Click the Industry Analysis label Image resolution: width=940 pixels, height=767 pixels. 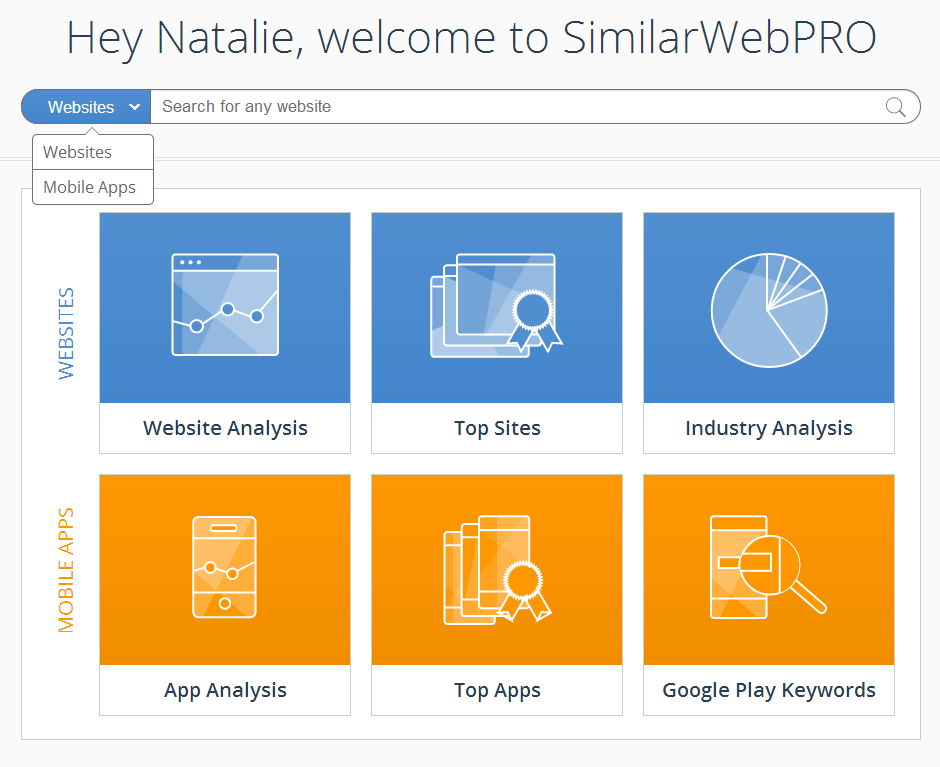769,428
